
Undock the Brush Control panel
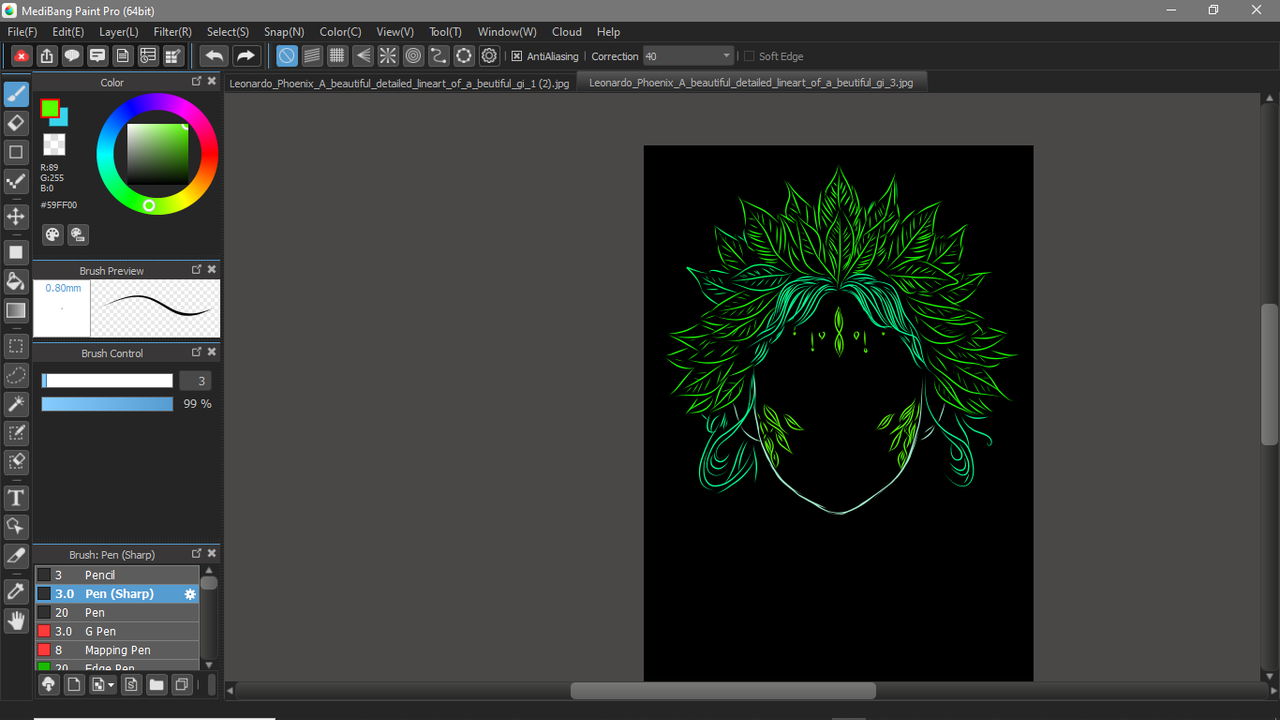pos(197,352)
